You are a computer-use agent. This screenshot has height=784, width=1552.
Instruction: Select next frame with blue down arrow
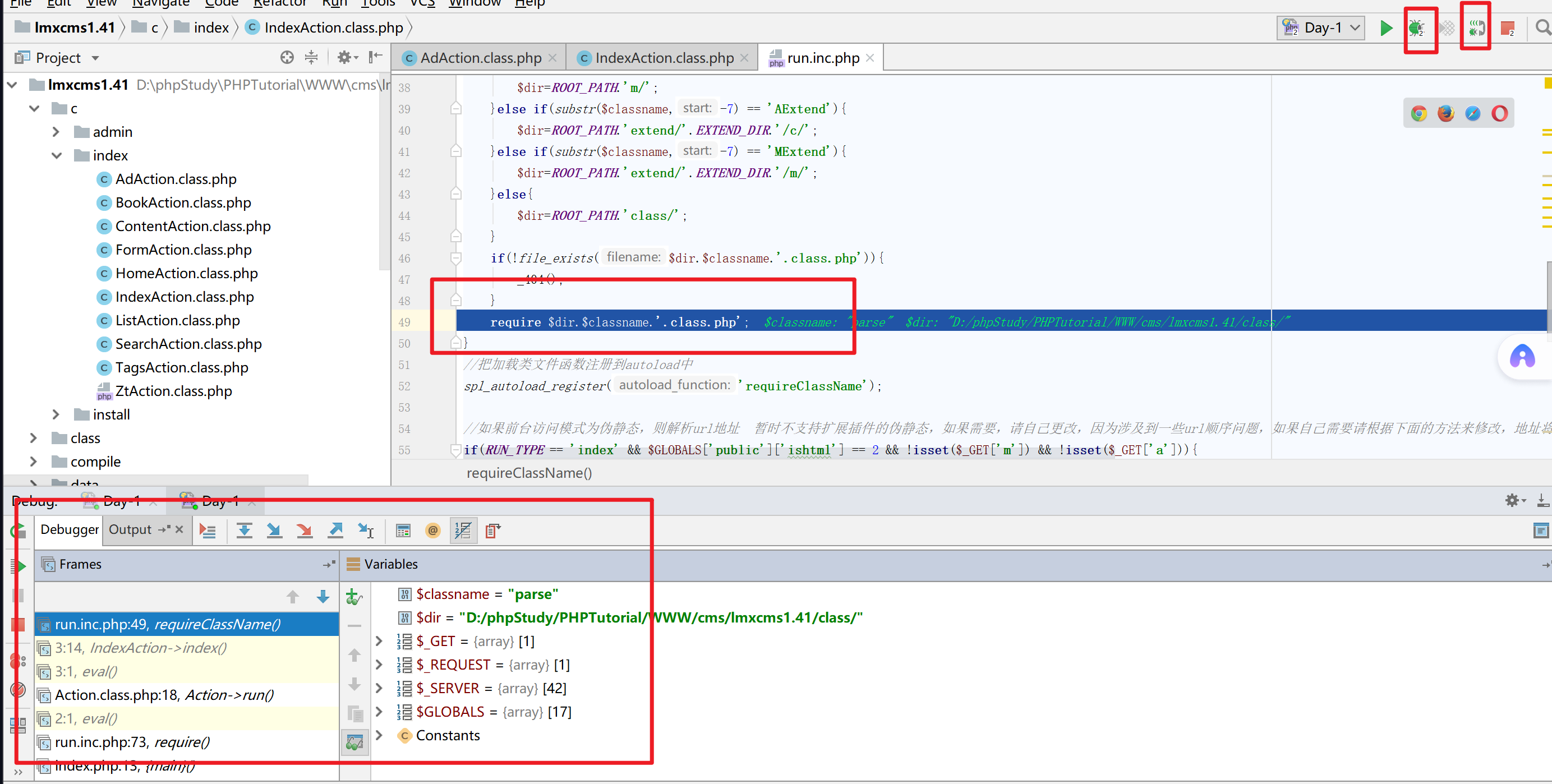coord(323,597)
